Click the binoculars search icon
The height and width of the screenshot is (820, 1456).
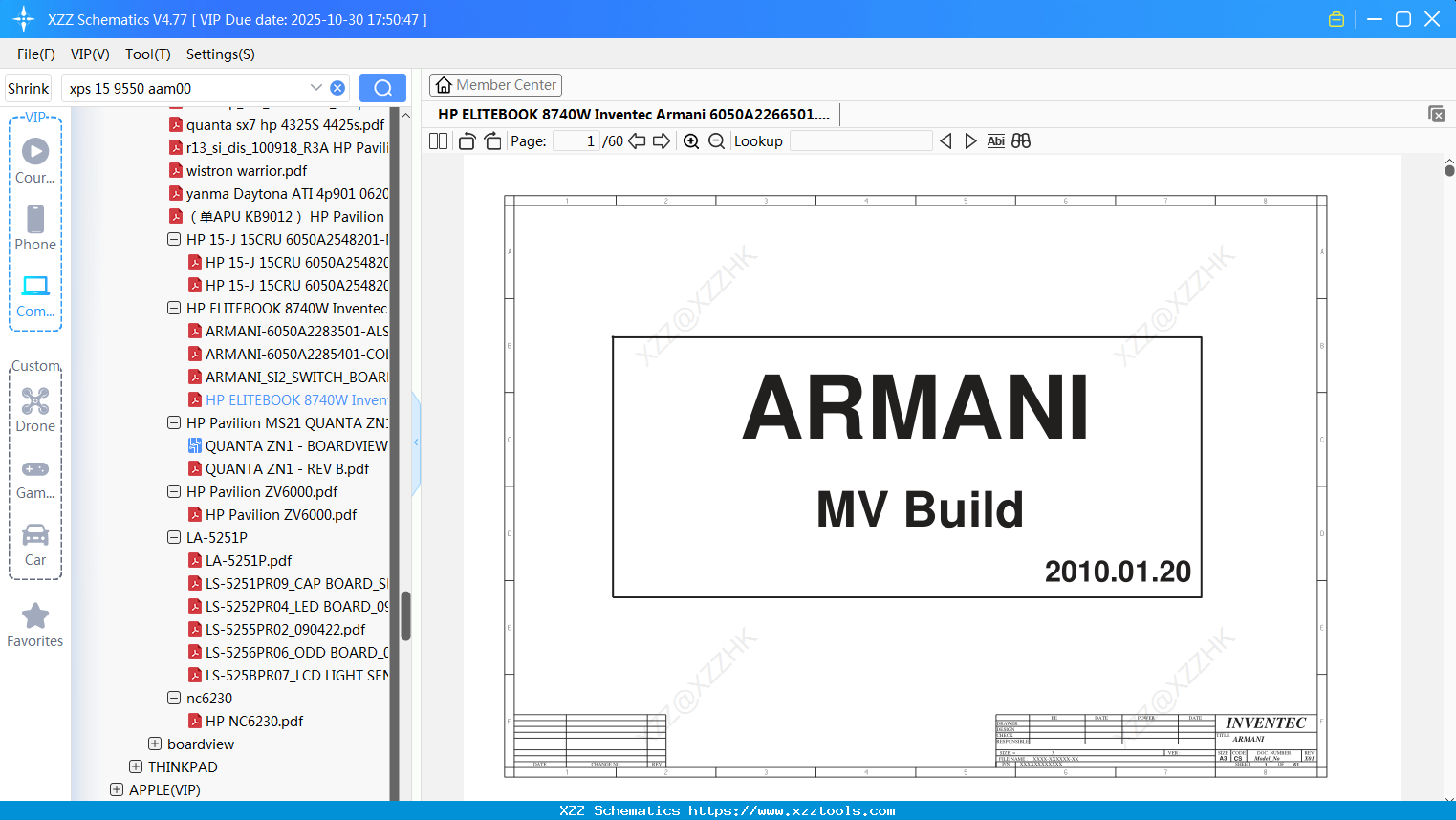[x=1021, y=140]
